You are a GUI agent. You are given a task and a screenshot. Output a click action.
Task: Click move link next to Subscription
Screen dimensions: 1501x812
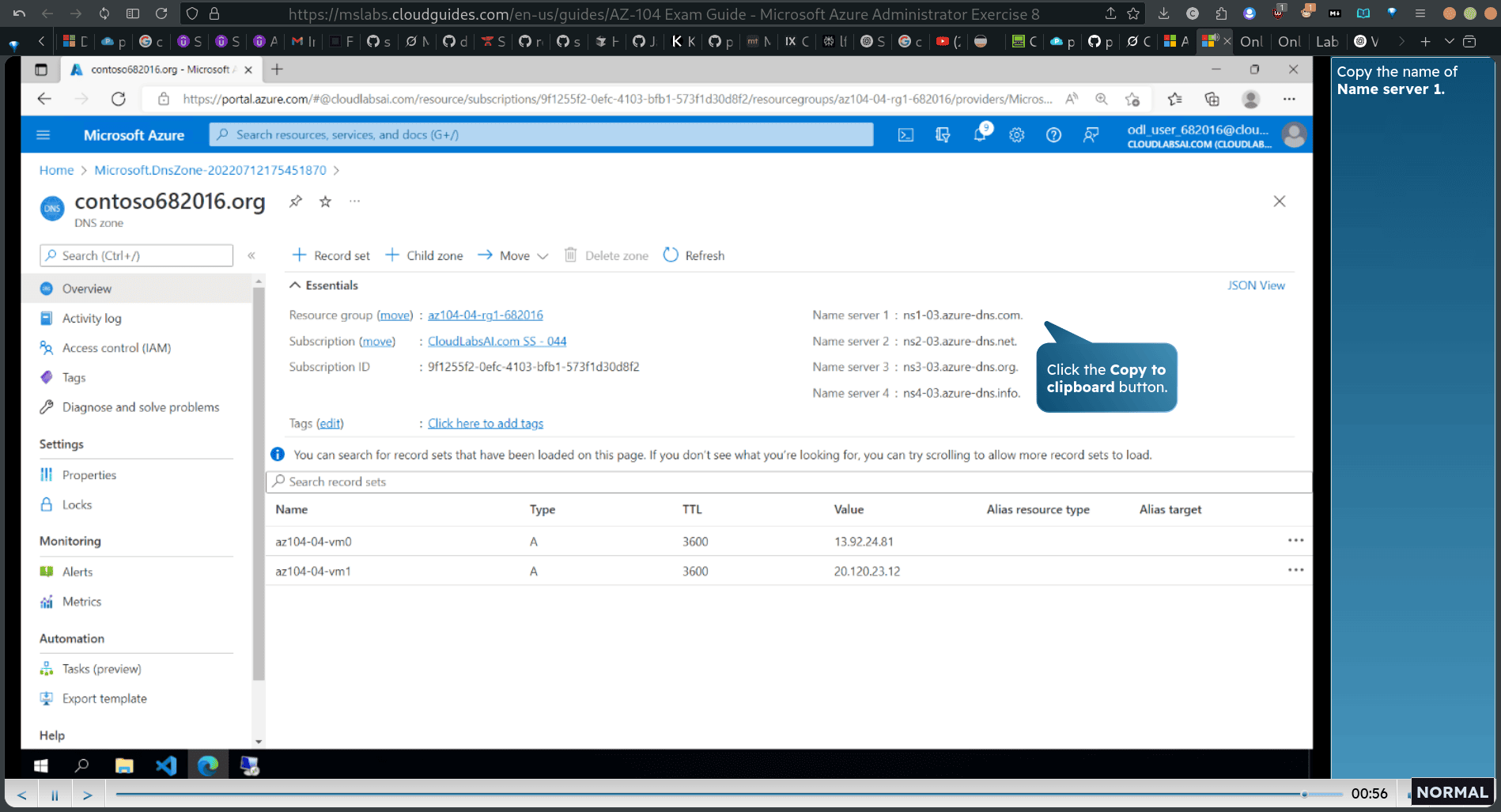(377, 341)
